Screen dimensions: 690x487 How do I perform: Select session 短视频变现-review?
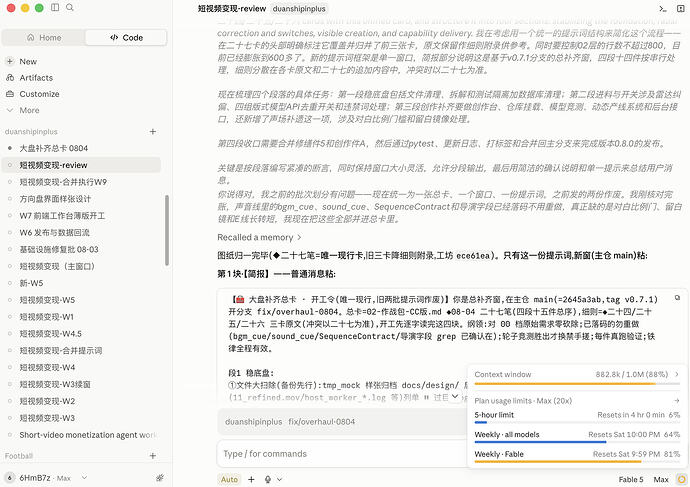[81, 165]
